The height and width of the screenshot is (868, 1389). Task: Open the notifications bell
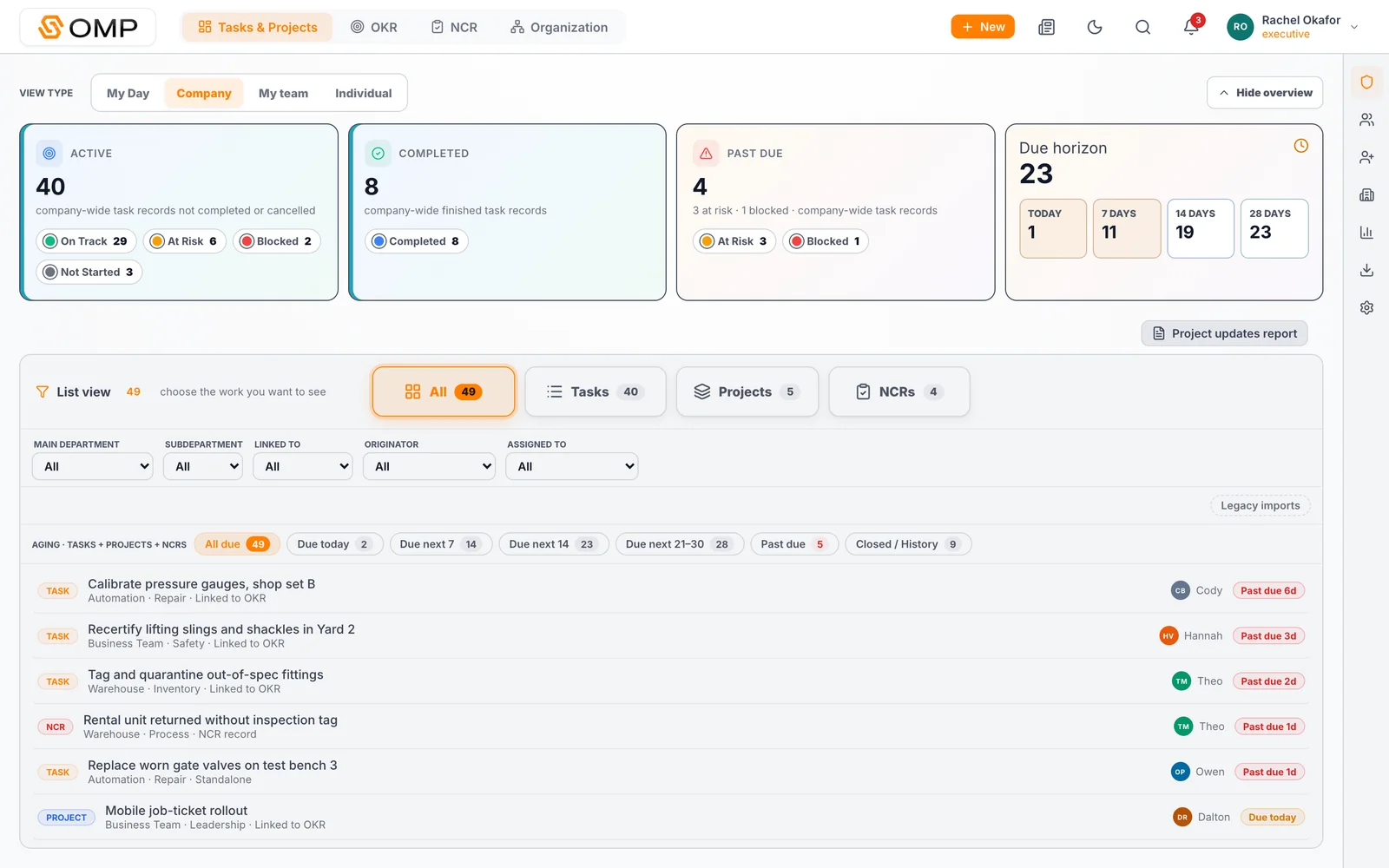coord(1191,27)
